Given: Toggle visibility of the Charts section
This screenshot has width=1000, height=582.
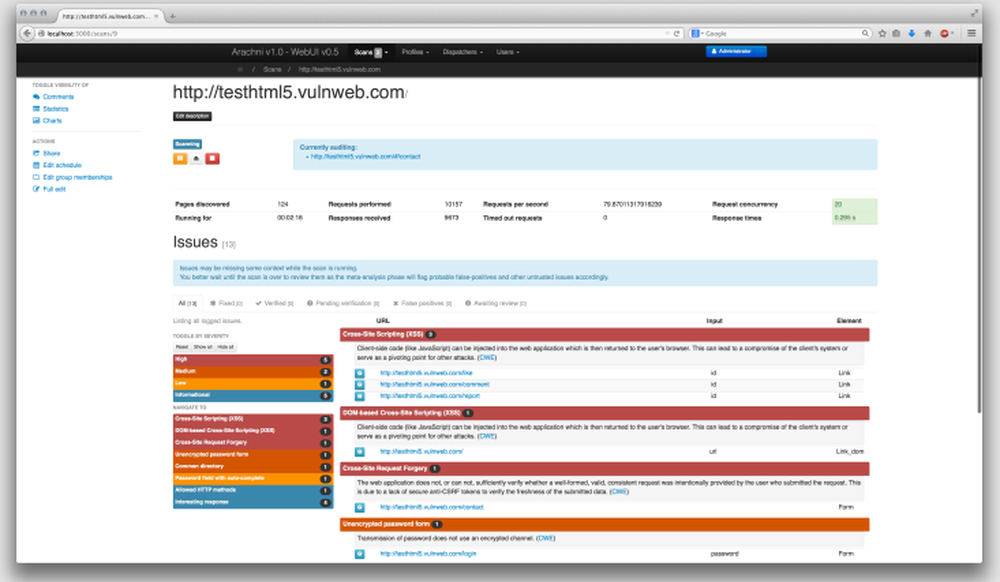Looking at the screenshot, I should [52, 120].
